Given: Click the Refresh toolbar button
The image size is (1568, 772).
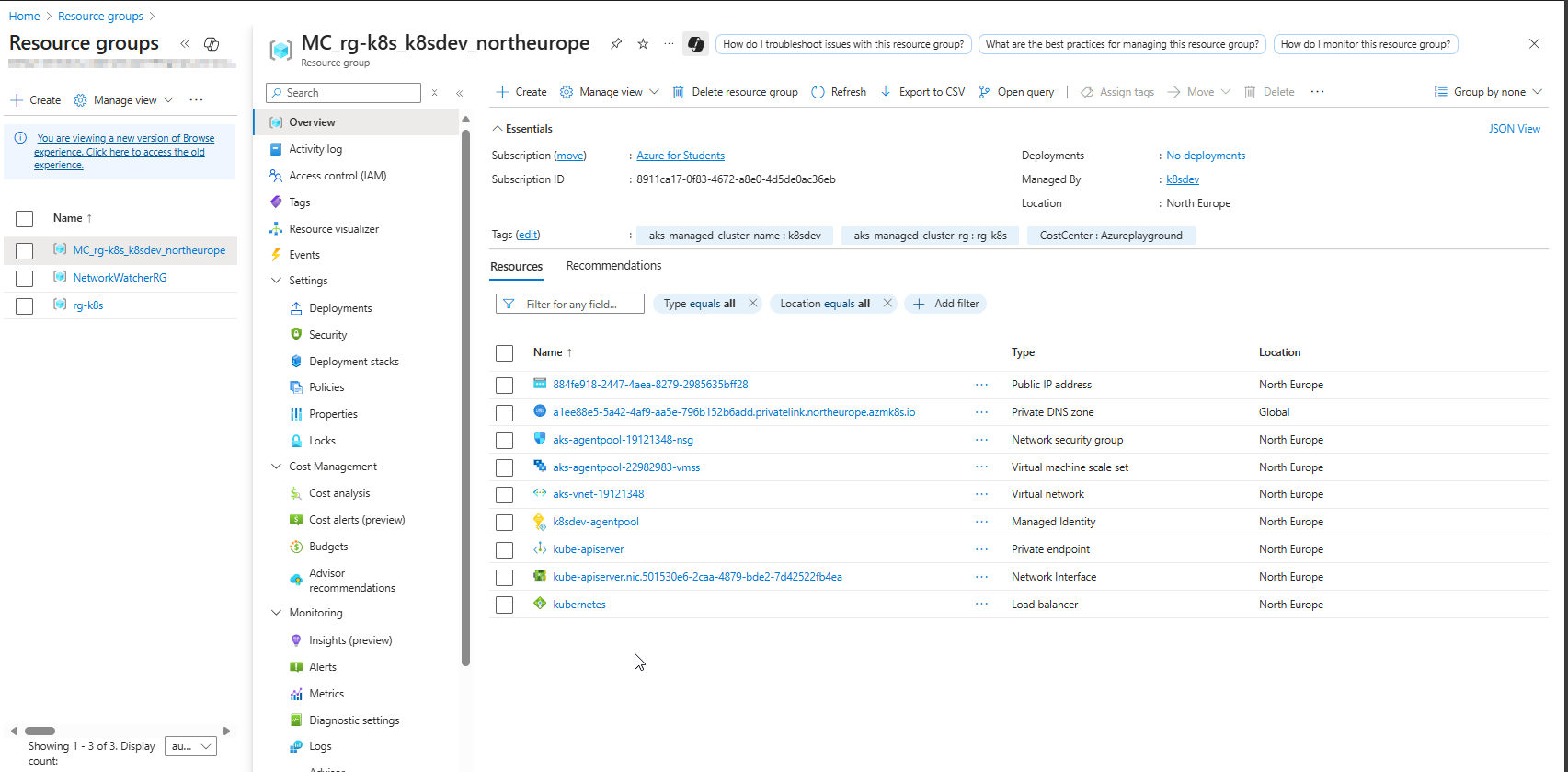Looking at the screenshot, I should 839,92.
